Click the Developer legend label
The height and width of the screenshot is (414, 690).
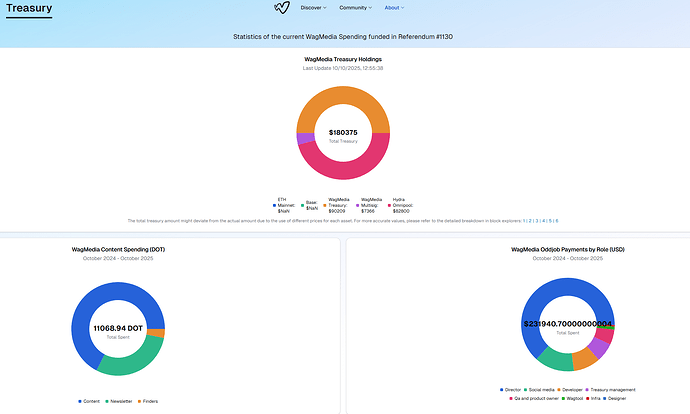pyautogui.click(x=572, y=390)
